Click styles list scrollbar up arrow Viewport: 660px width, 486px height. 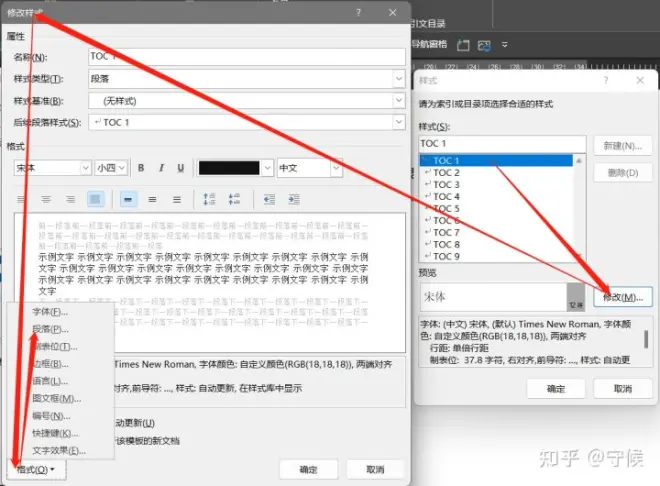pyautogui.click(x=579, y=160)
